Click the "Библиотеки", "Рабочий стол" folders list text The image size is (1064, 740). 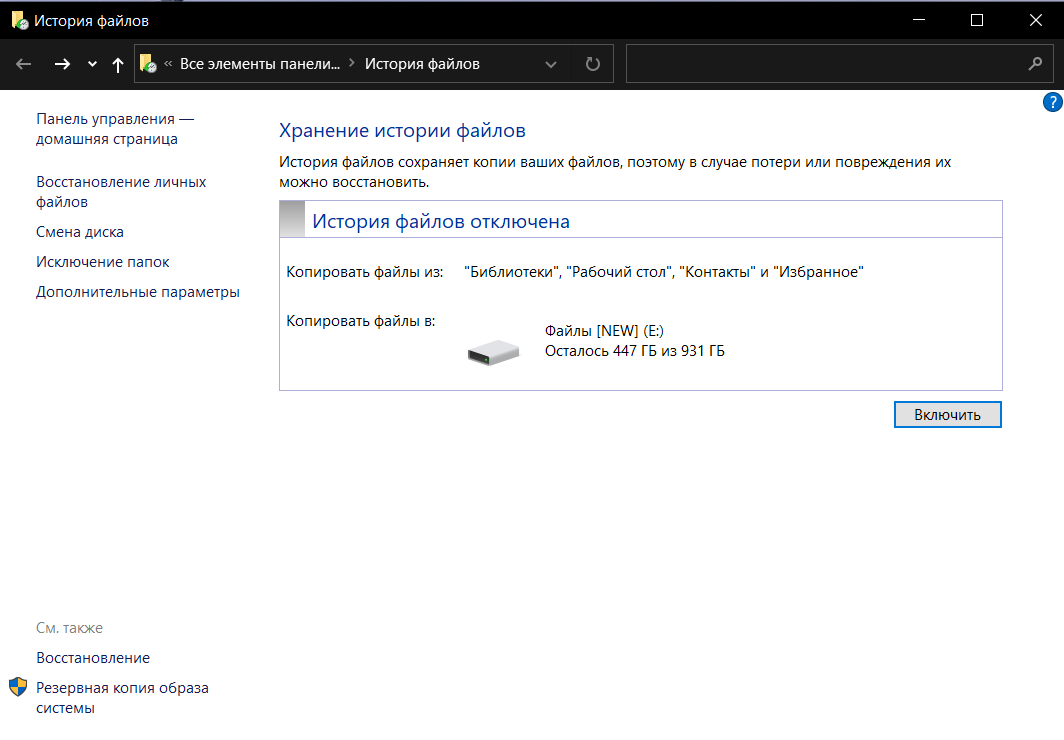pyautogui.click(x=664, y=272)
